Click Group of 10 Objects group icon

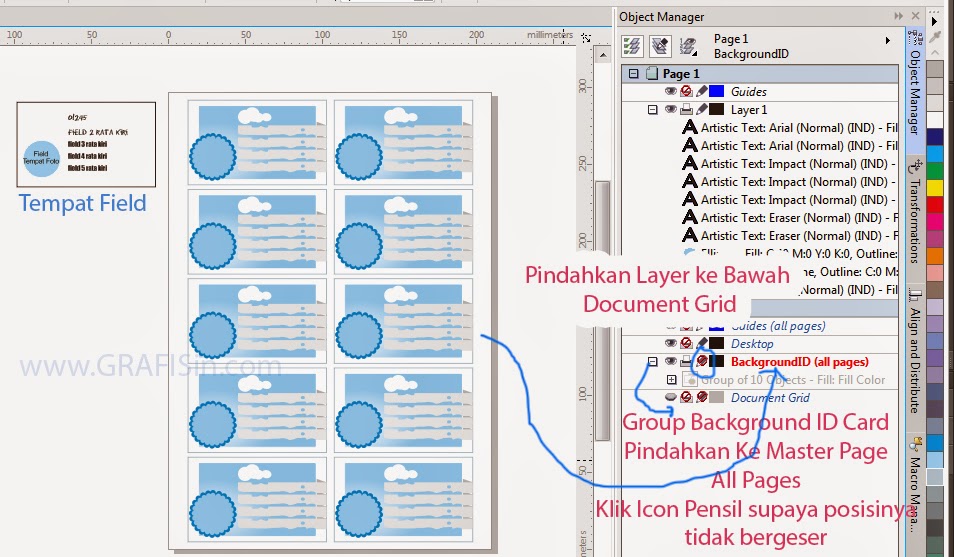pos(689,380)
